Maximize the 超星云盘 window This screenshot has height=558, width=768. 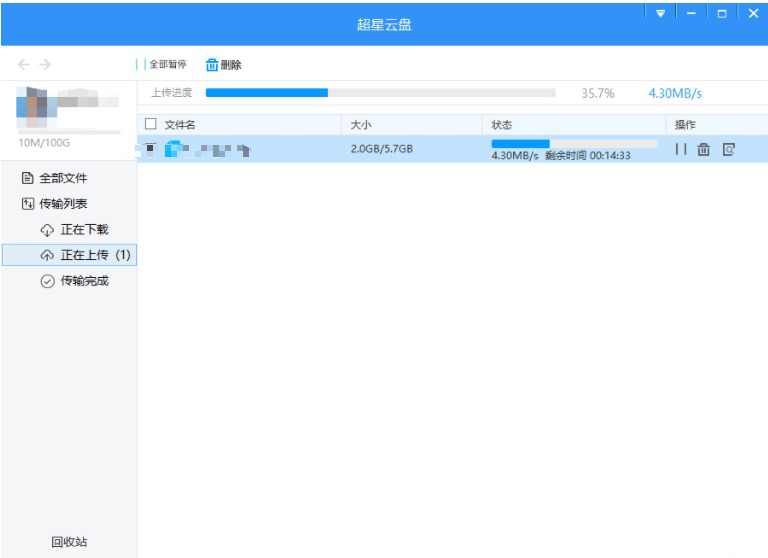(722, 14)
